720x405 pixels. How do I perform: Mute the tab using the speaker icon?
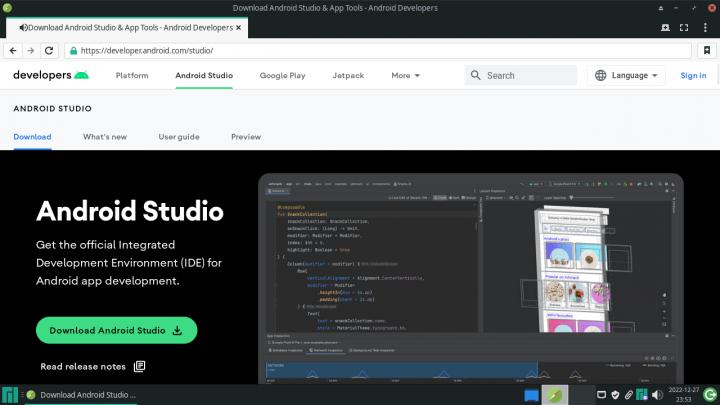click(22, 27)
